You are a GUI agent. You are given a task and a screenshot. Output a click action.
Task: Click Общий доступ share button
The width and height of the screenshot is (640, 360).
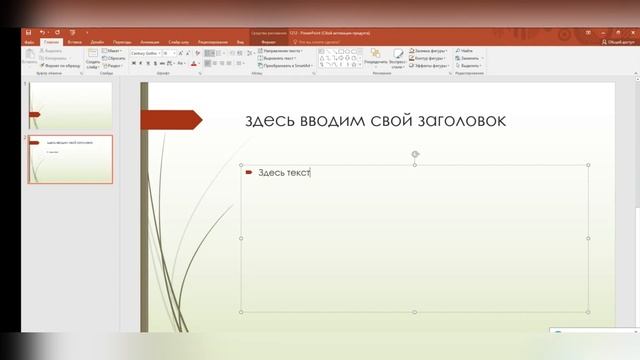pyautogui.click(x=618, y=42)
